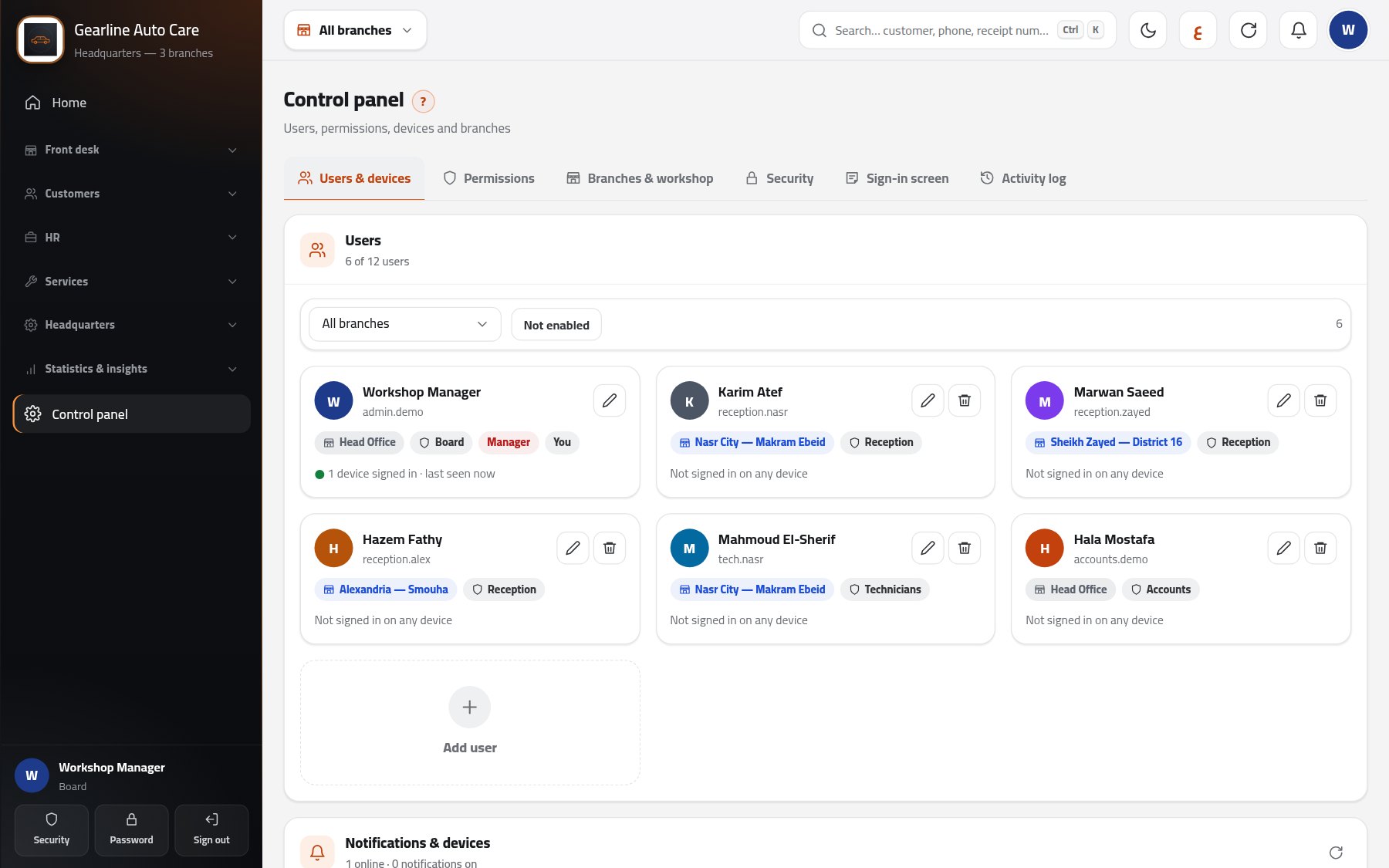1389x868 pixels.
Task: Click the Password button in sidebar
Action: point(131,830)
